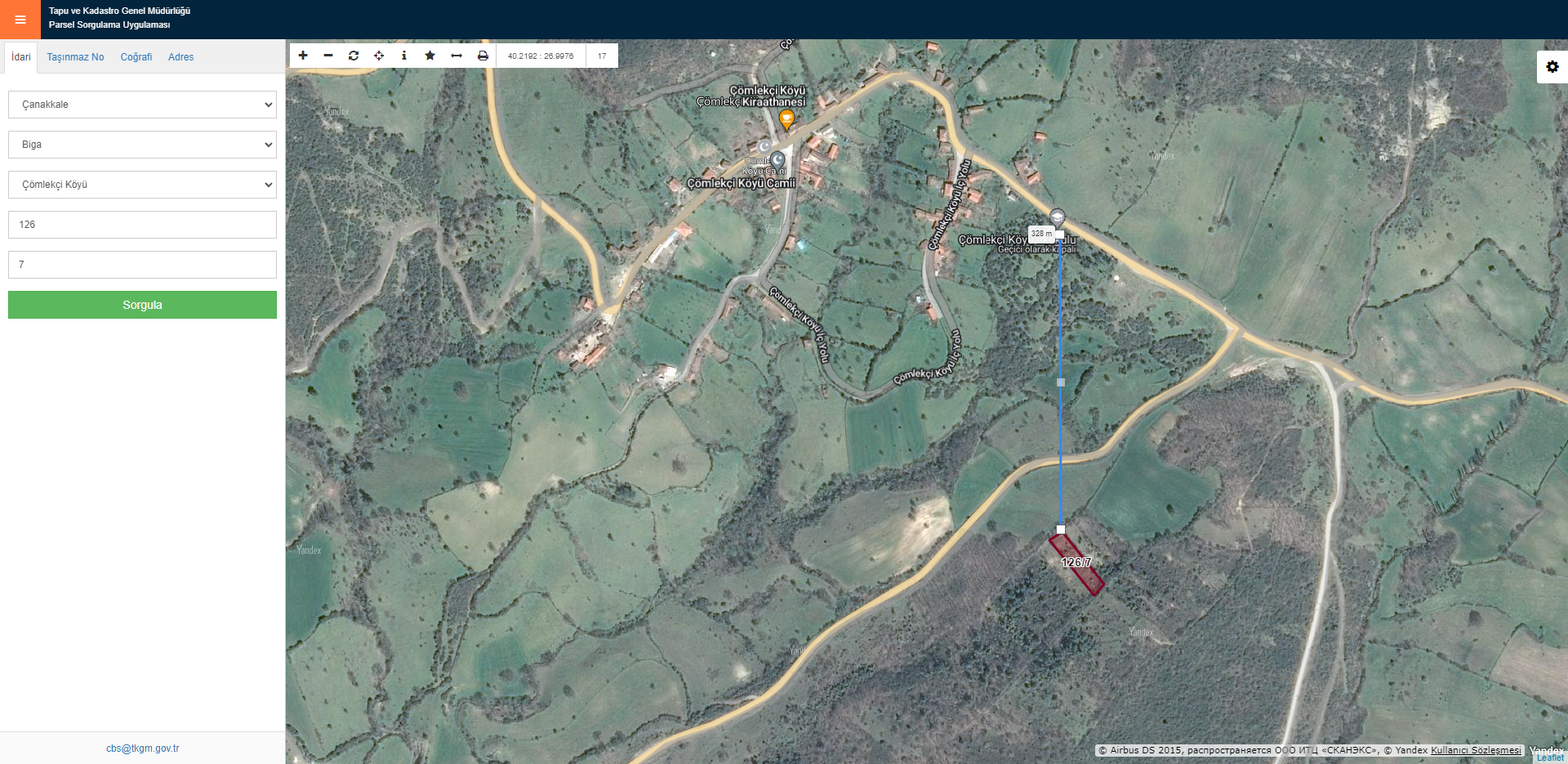Zoom in using the plus icon
The image size is (1568, 764).
[x=303, y=56]
